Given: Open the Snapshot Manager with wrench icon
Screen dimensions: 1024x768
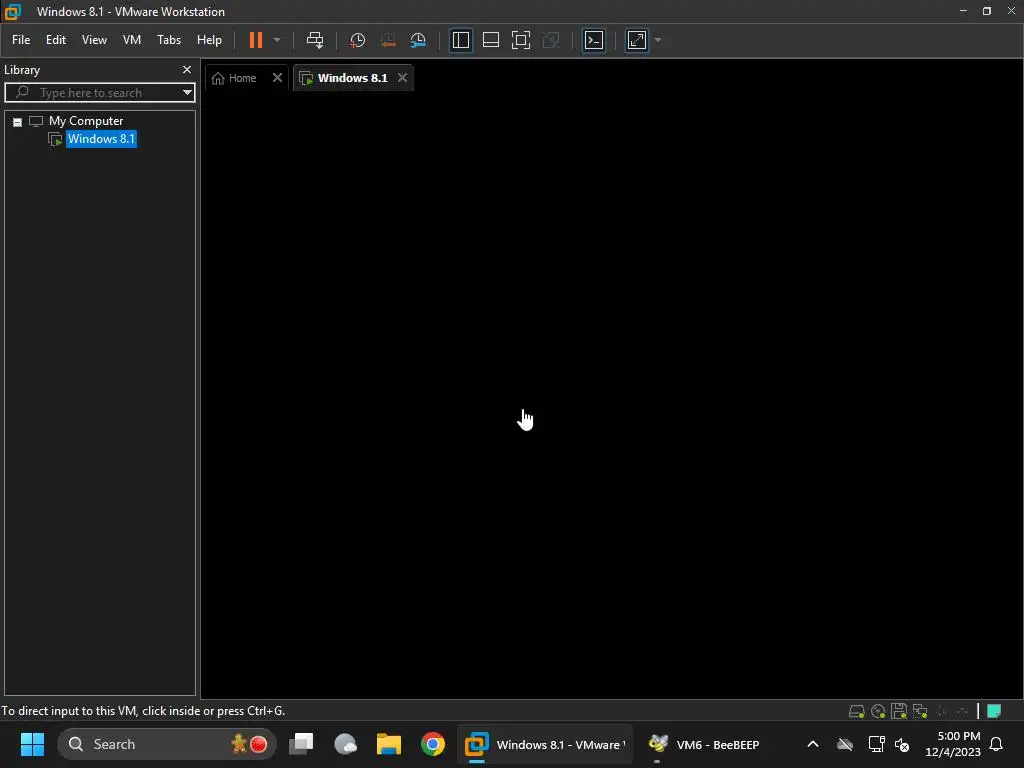Looking at the screenshot, I should click(x=418, y=40).
